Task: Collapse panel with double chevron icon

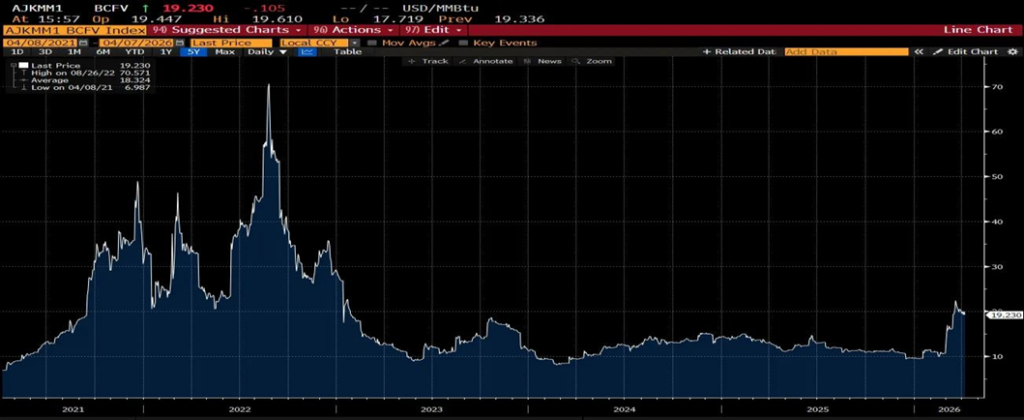Action: [918, 51]
